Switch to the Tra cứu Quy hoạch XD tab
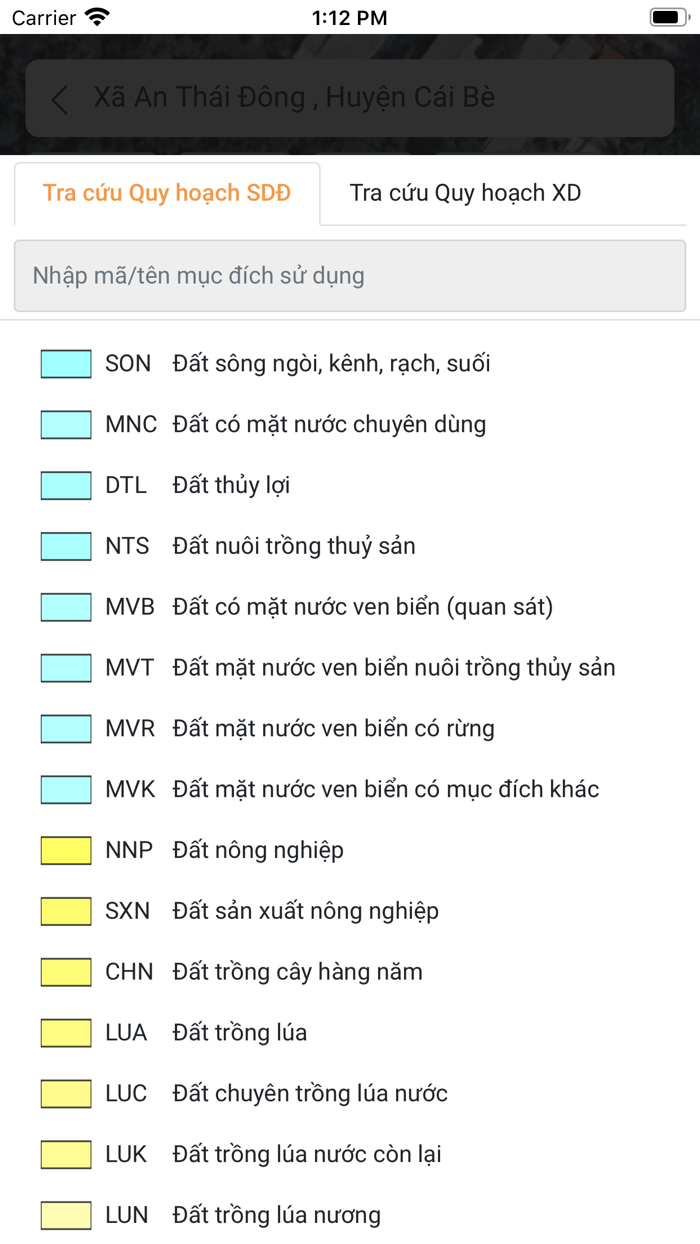Viewport: 700px width, 1244px height. pos(465,192)
